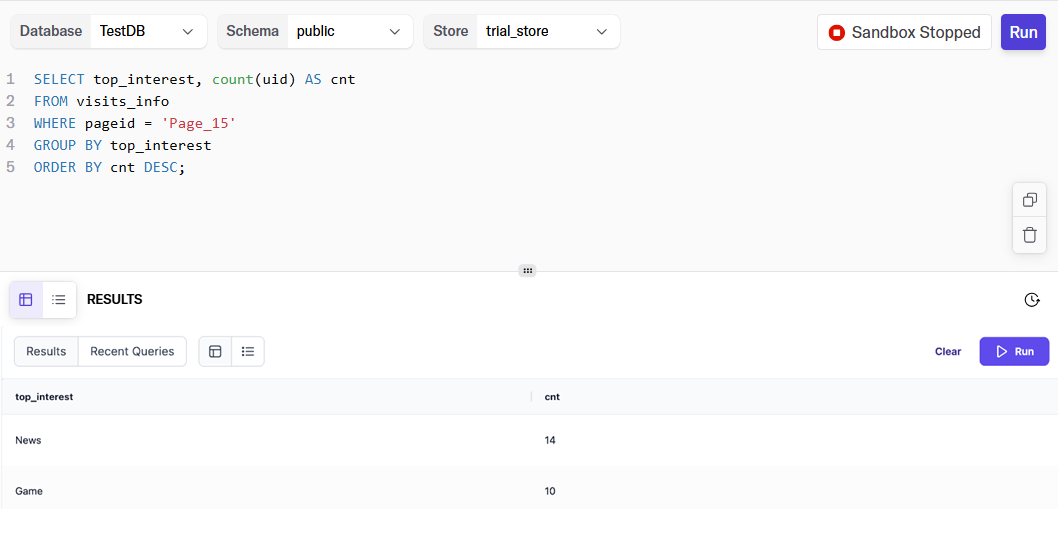Delete the query using the trash icon
Screen dimensions: 1058x559
coord(1029,235)
